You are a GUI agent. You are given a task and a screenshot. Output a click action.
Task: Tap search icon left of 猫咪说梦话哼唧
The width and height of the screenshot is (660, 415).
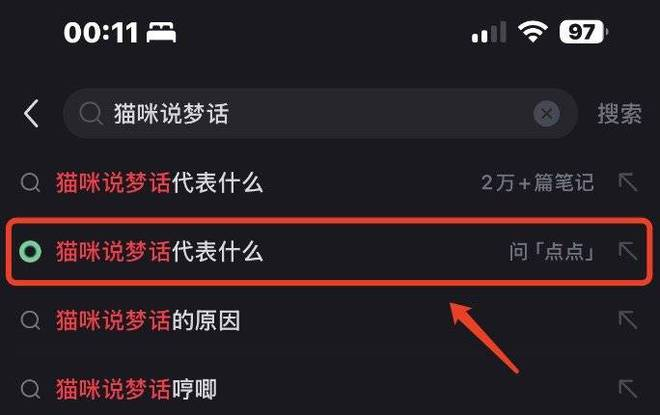30,389
